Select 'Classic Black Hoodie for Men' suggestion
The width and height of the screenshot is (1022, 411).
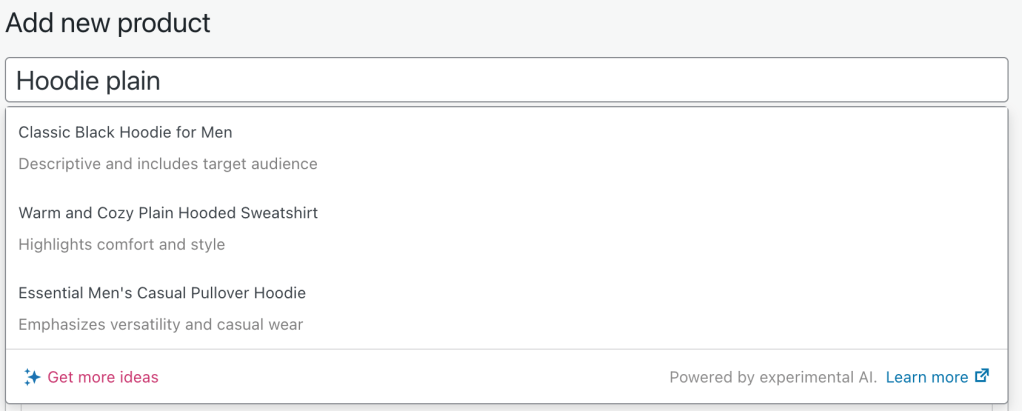(x=125, y=132)
